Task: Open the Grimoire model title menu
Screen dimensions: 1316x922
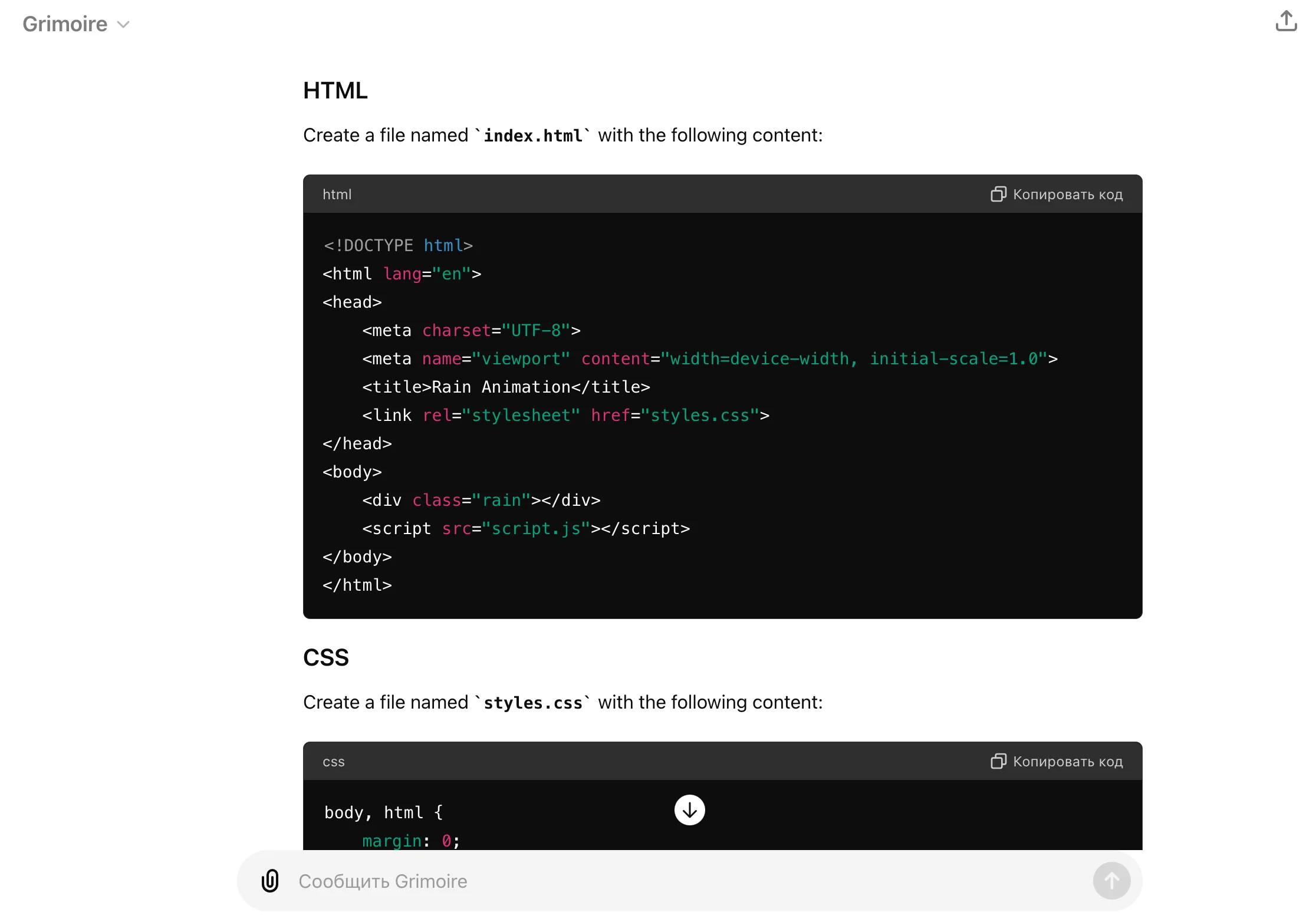Action: 65,24
